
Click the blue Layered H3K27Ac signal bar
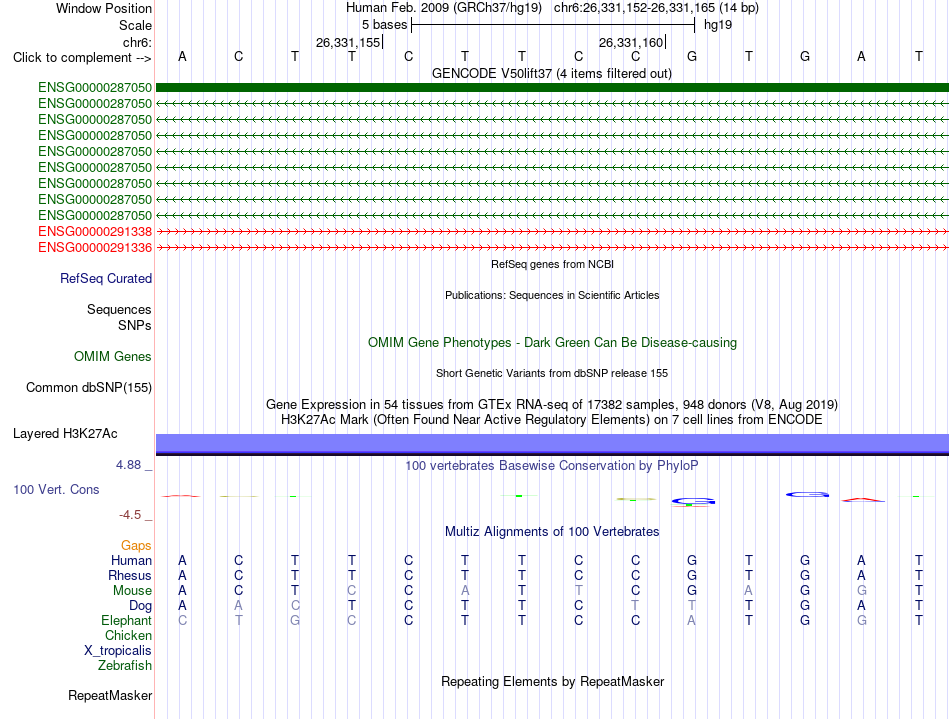tap(552, 444)
